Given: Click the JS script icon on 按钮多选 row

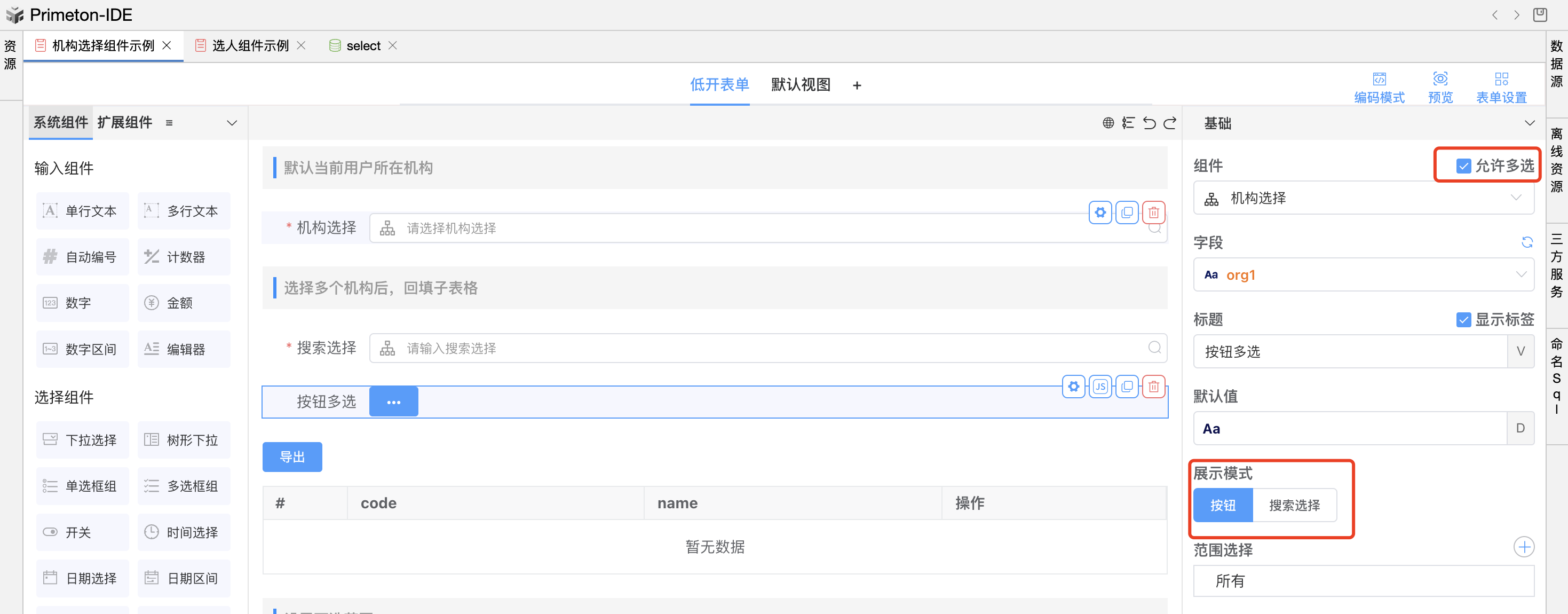Looking at the screenshot, I should pos(1100,386).
